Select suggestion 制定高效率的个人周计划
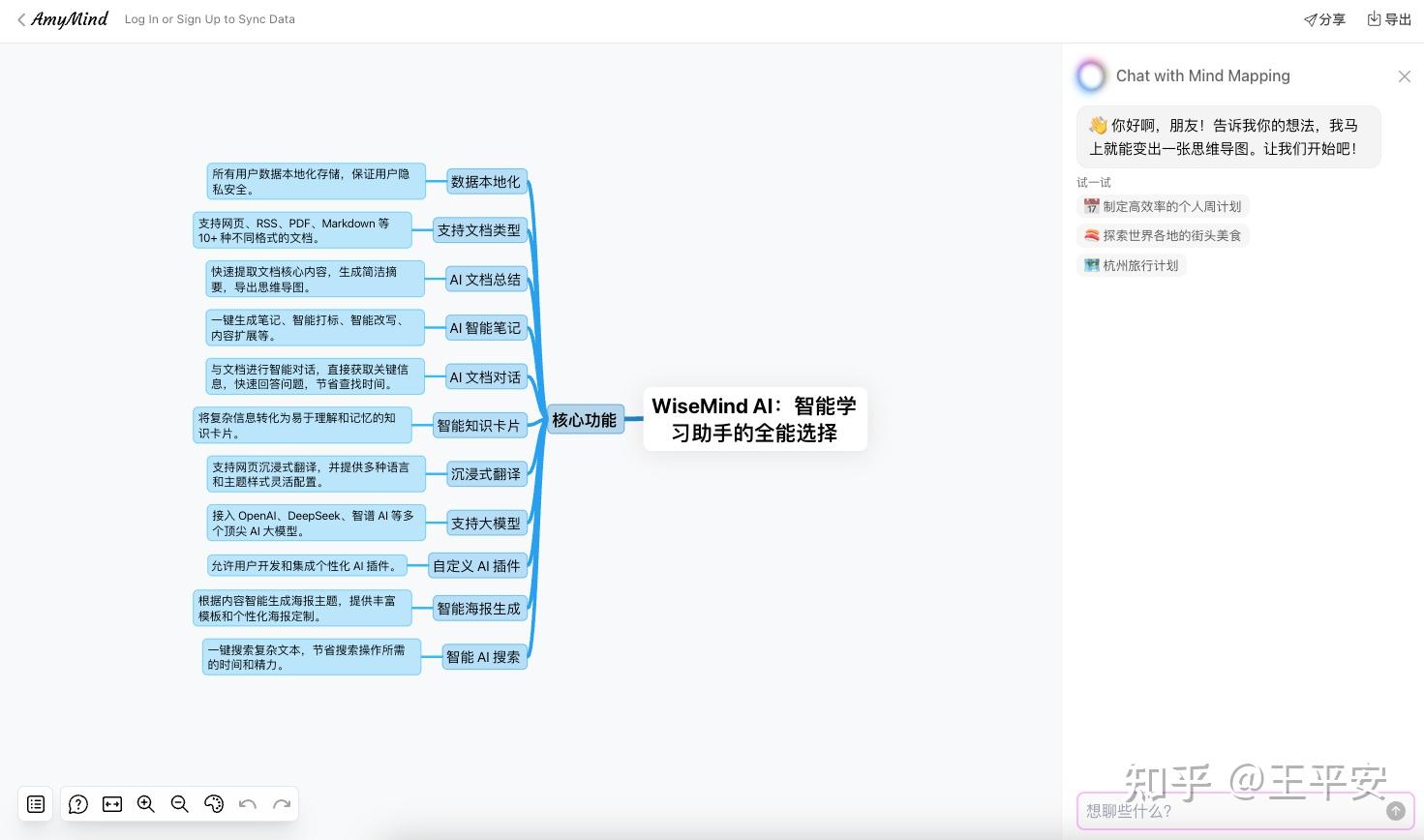Viewport: 1424px width, 840px height. click(1162, 206)
